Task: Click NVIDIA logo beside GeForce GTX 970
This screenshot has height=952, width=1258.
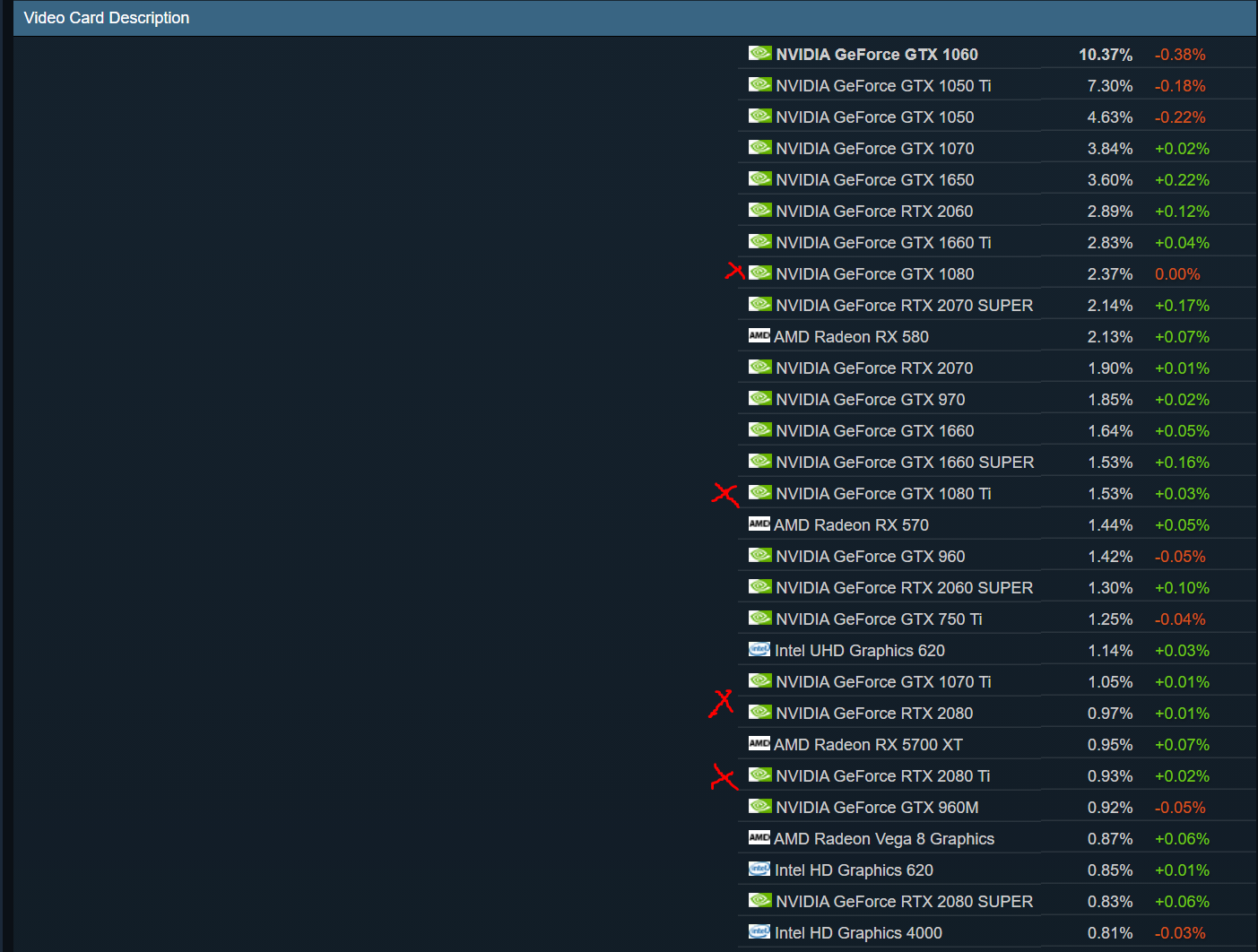Action: click(x=760, y=398)
